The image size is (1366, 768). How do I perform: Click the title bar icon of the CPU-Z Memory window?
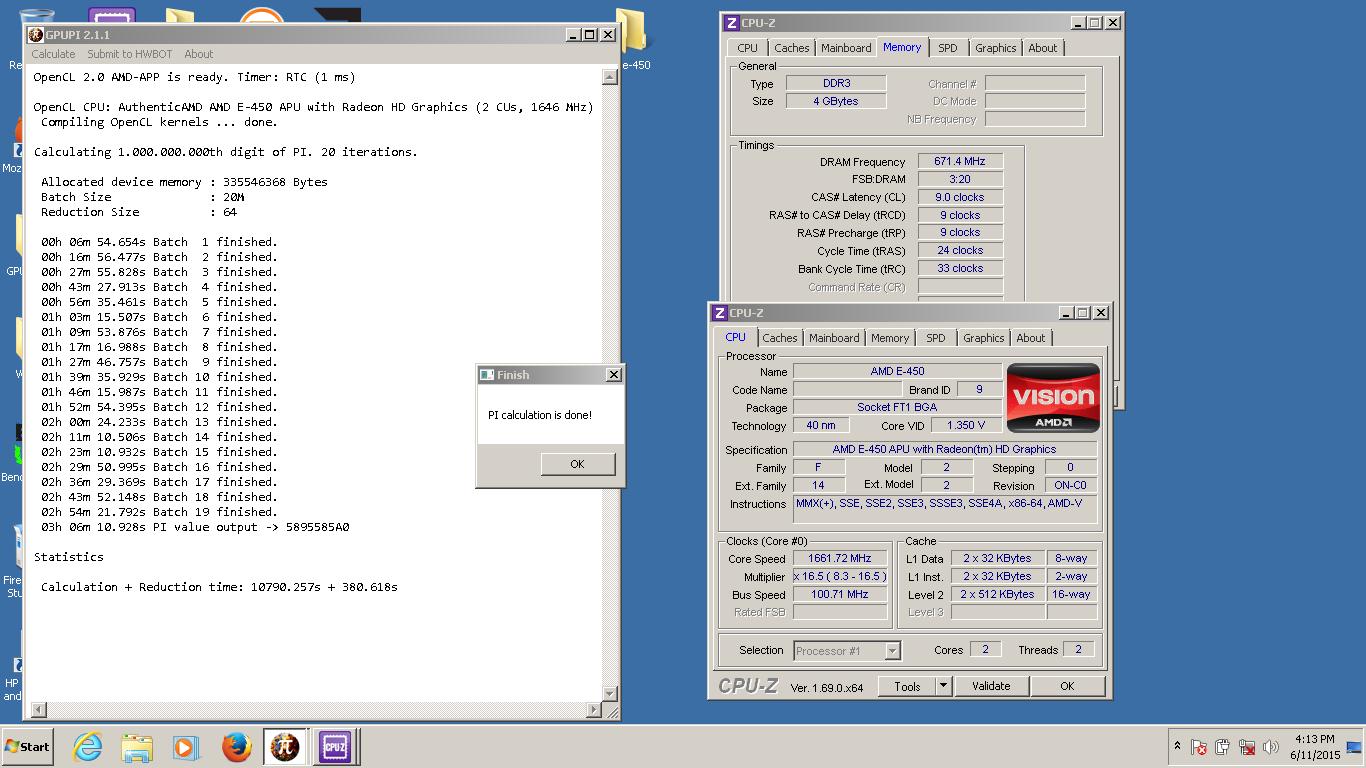[732, 23]
